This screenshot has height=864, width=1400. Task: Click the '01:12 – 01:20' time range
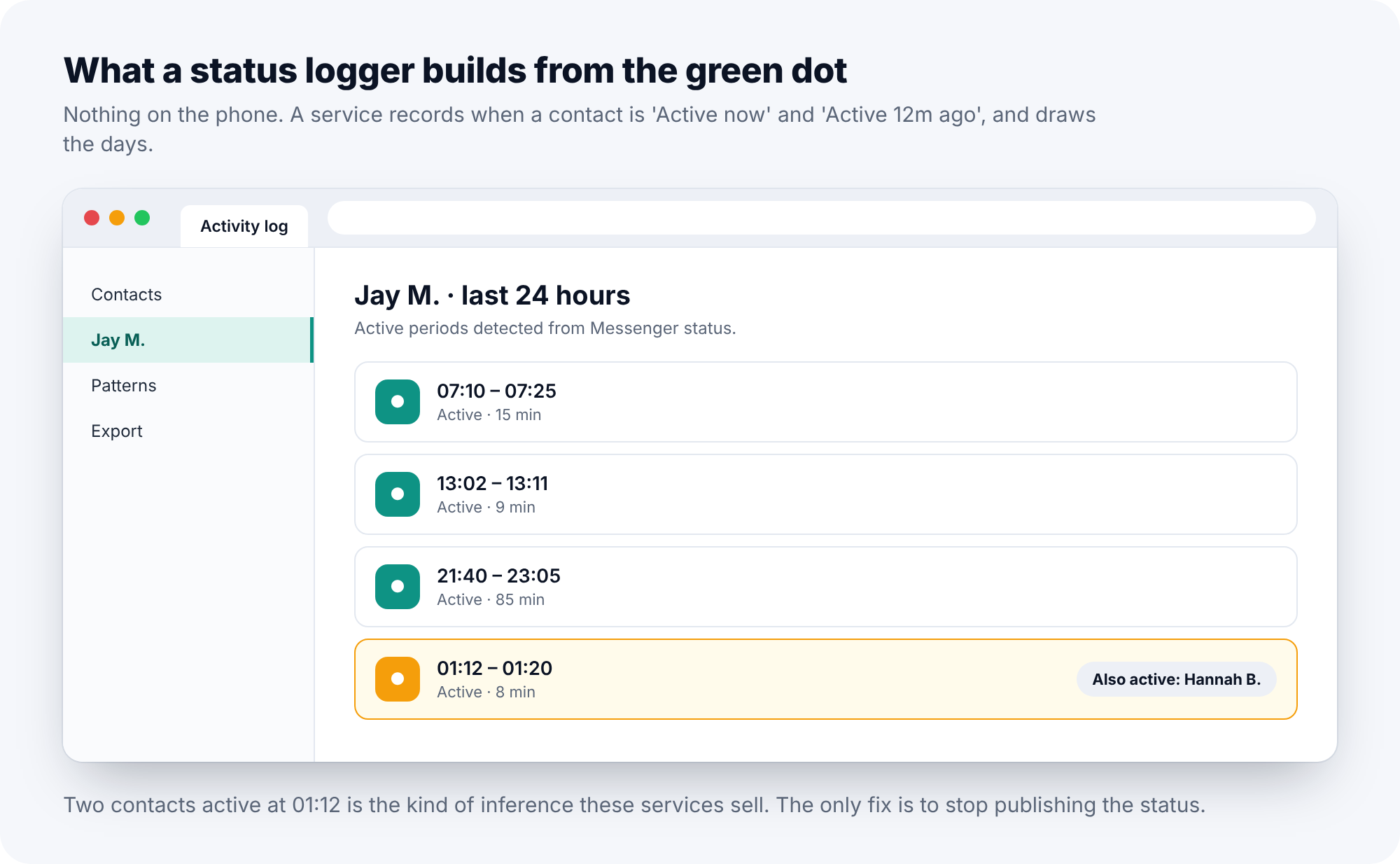[x=495, y=668]
